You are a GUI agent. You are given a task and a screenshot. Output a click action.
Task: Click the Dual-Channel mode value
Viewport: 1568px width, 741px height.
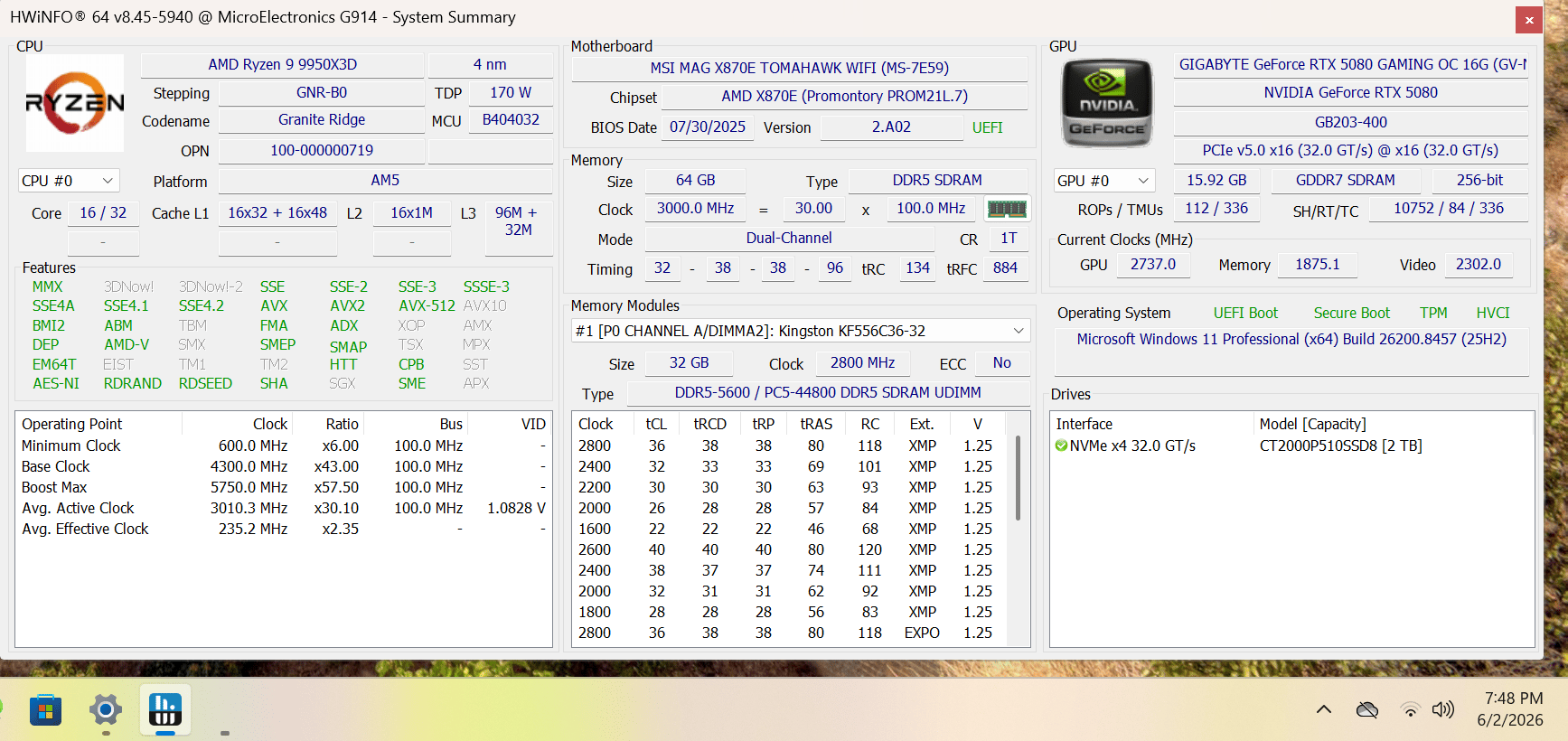pyautogui.click(x=789, y=239)
